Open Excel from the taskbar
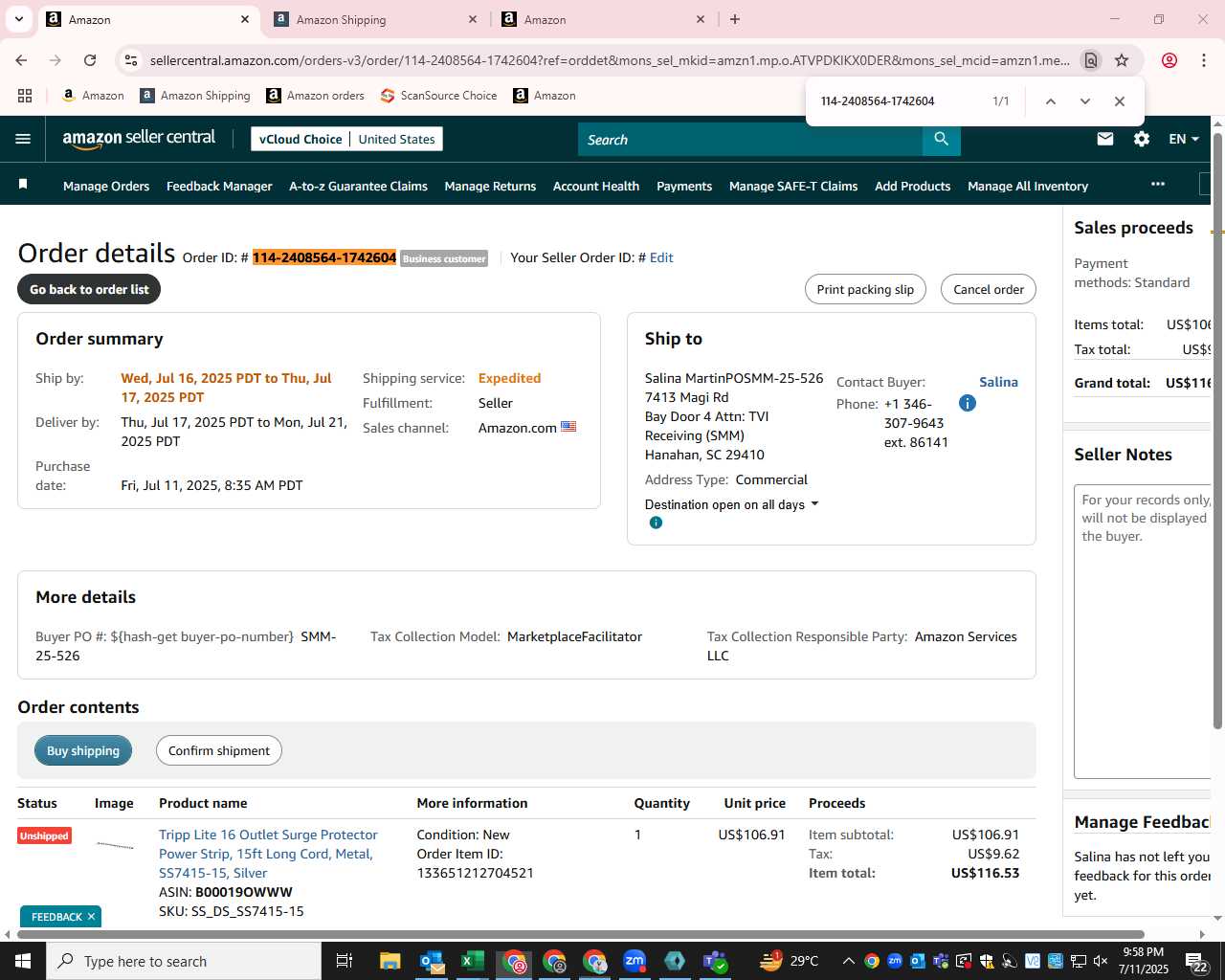The image size is (1225, 980). (x=473, y=961)
